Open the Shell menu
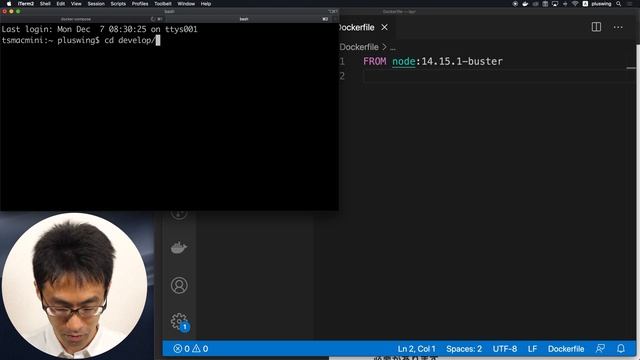 coord(45,4)
